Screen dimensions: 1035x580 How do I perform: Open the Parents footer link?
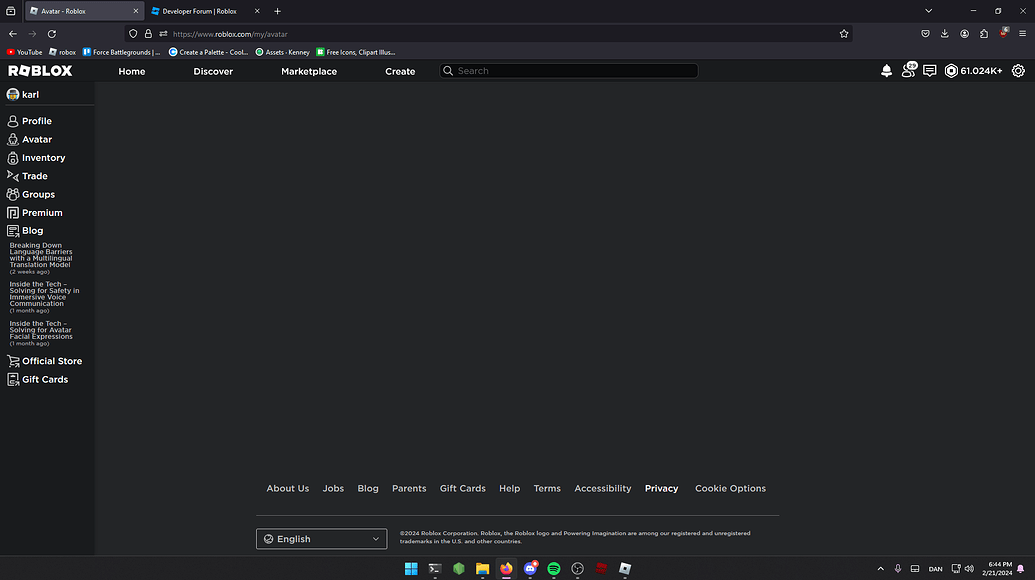pos(409,489)
